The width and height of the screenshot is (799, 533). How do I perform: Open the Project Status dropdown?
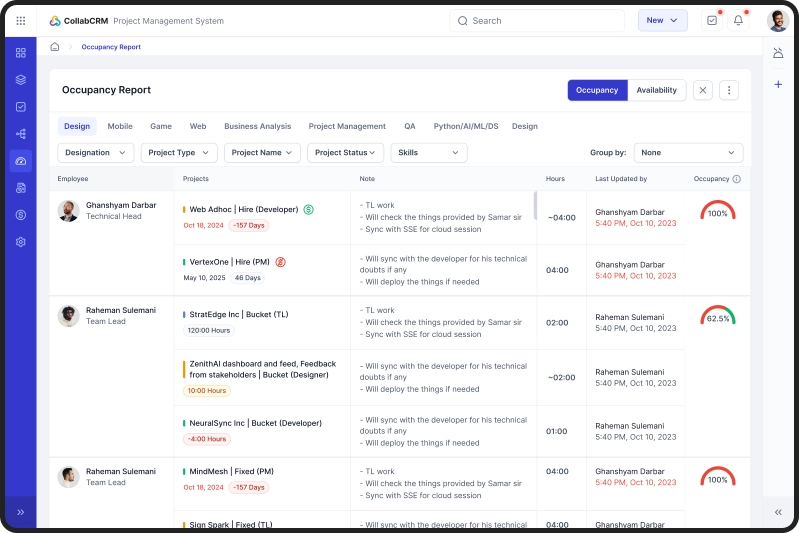(x=345, y=153)
